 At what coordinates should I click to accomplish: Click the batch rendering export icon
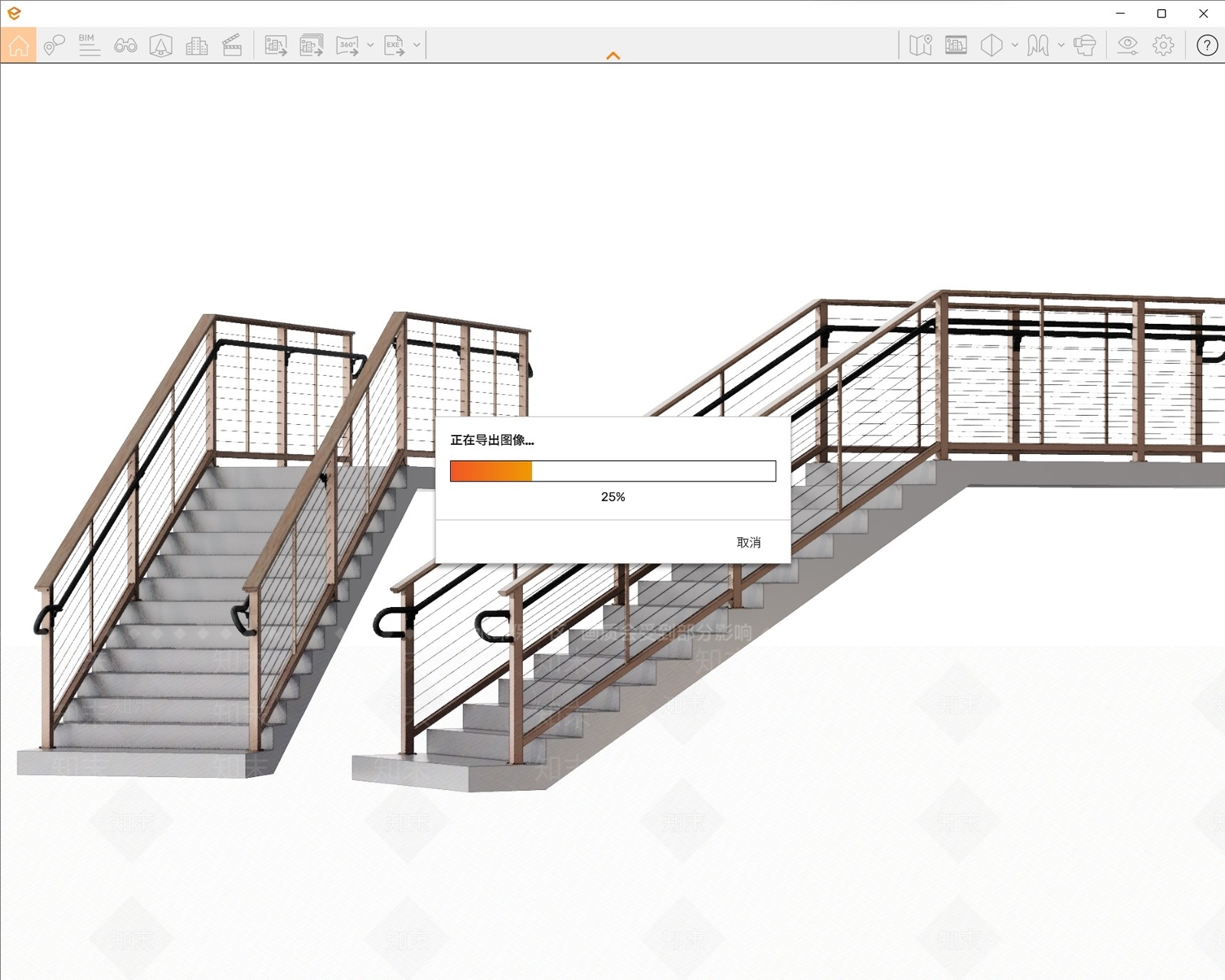(x=312, y=45)
